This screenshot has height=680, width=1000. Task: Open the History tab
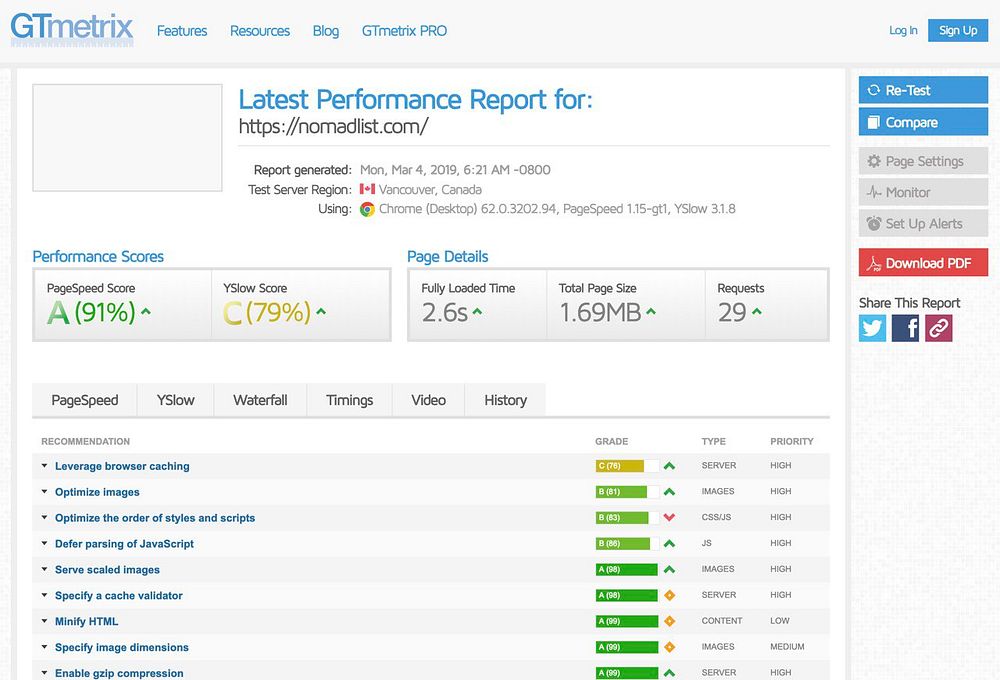point(505,400)
